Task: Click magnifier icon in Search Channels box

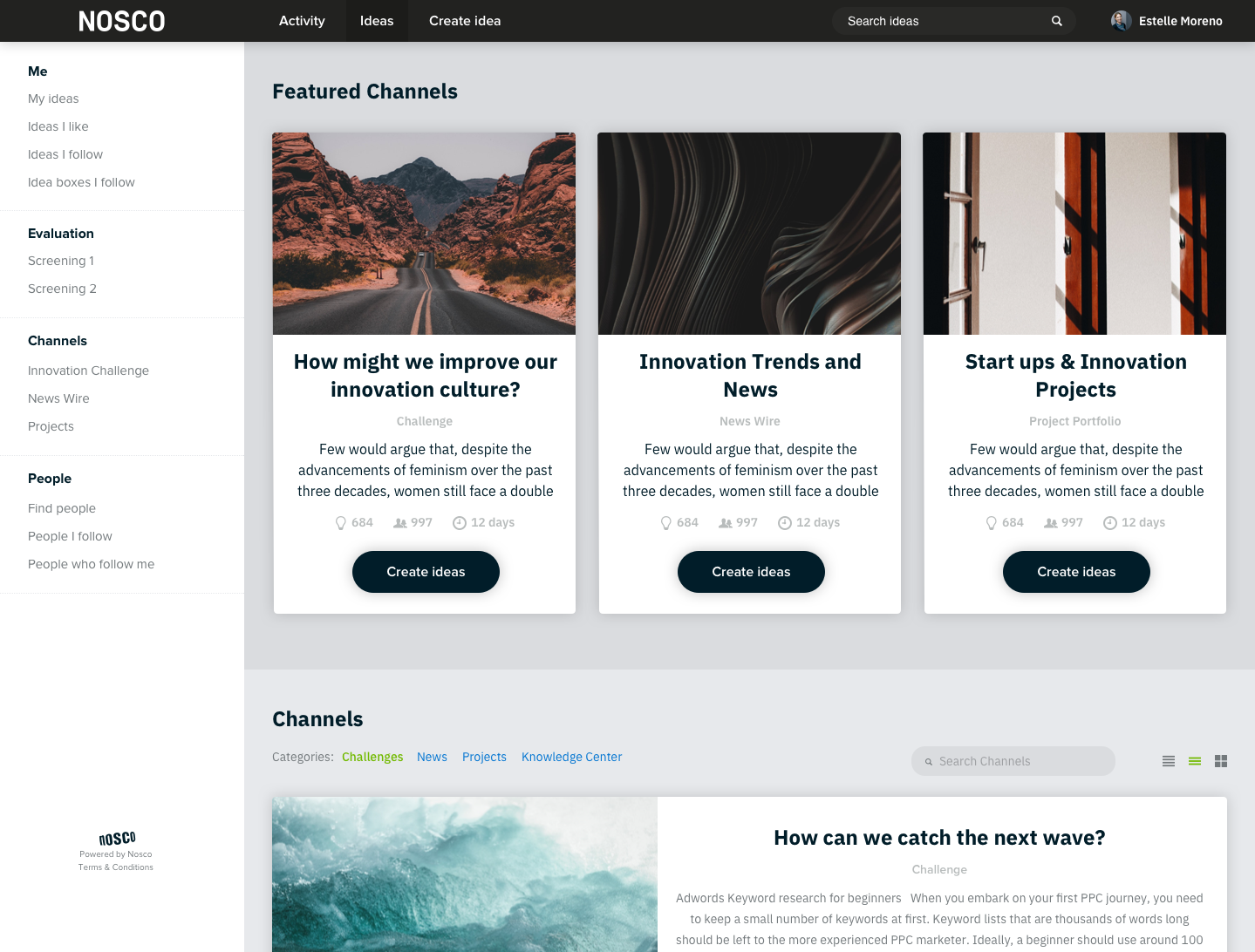Action: tap(929, 762)
